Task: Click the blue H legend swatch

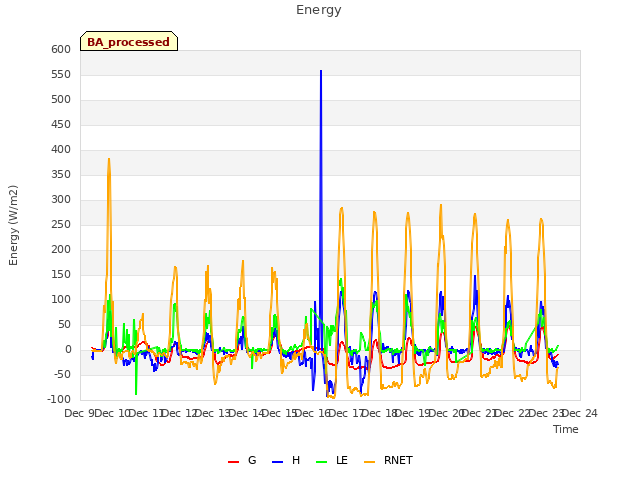Action: click(277, 462)
